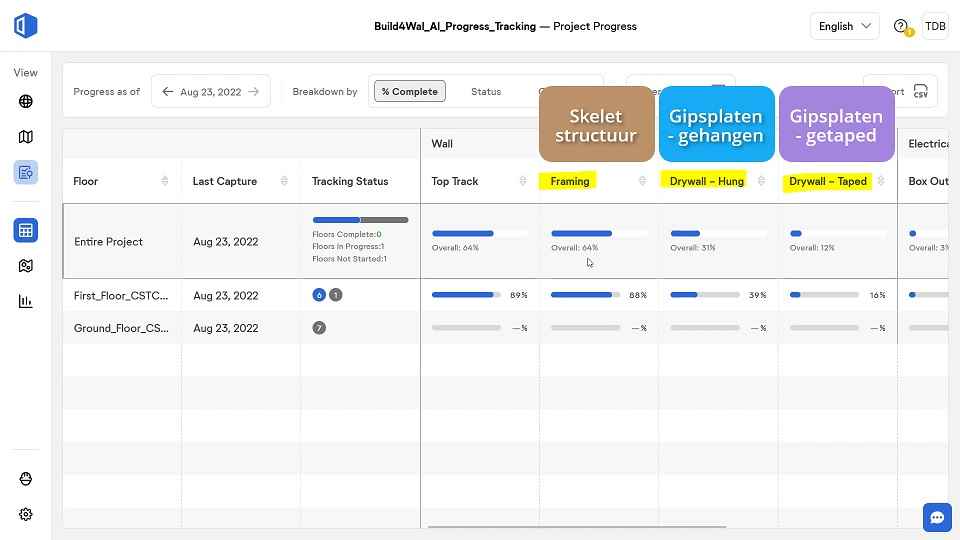Go to next date with right arrow
Screen dimensions: 960x540
[x=254, y=92]
